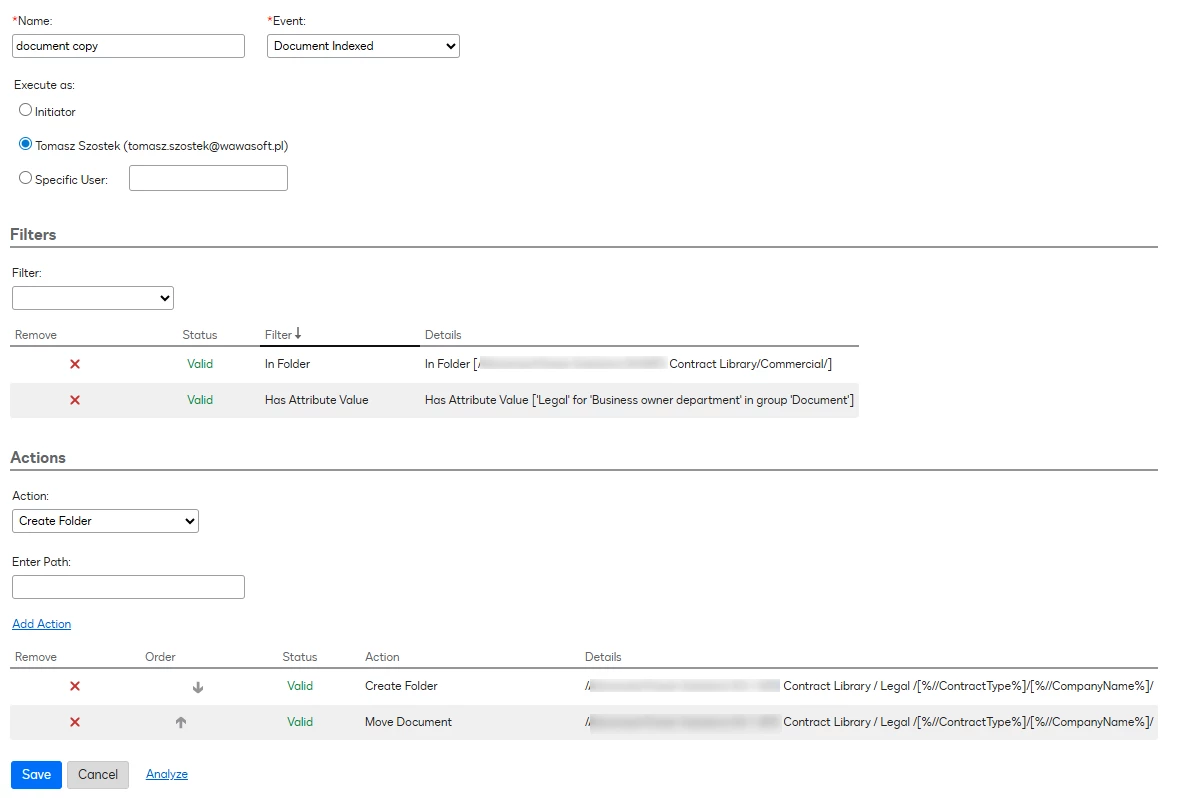Select the 'Create Folder' action name cell
Viewport: 1197px width, 798px height.
(x=401, y=687)
